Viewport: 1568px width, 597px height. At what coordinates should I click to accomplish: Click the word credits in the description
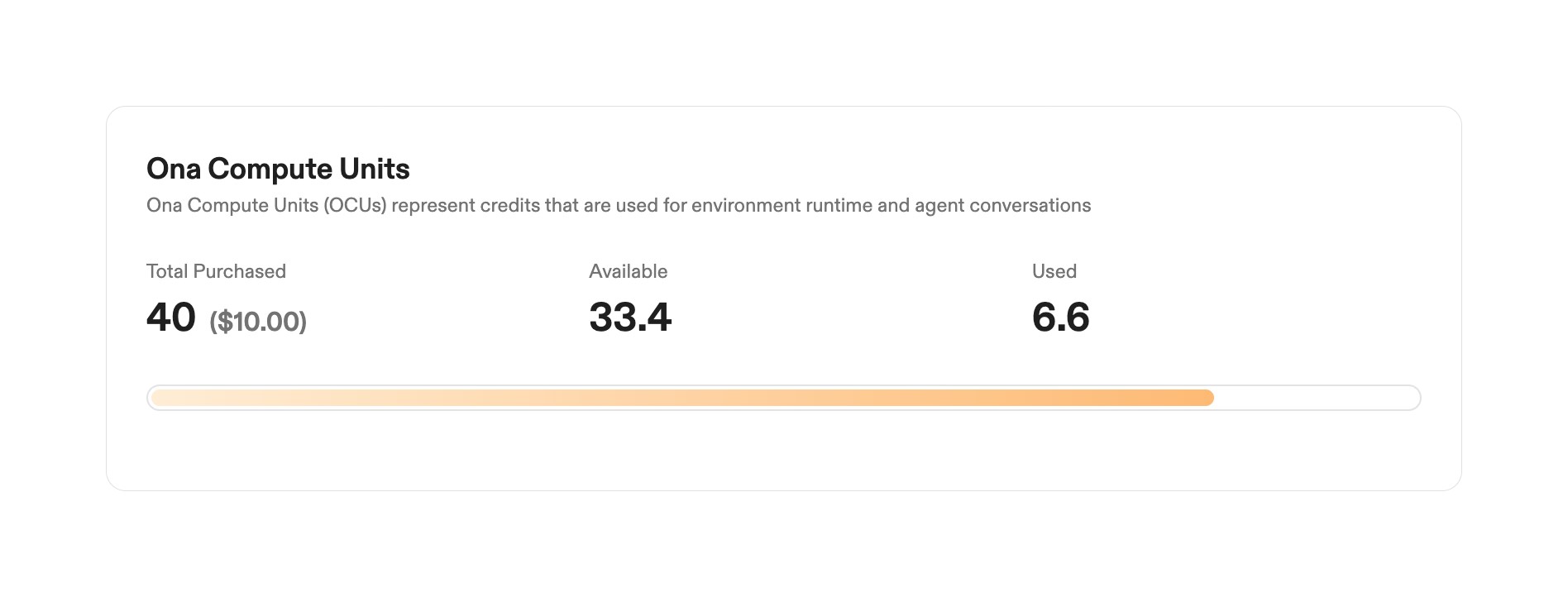point(509,206)
